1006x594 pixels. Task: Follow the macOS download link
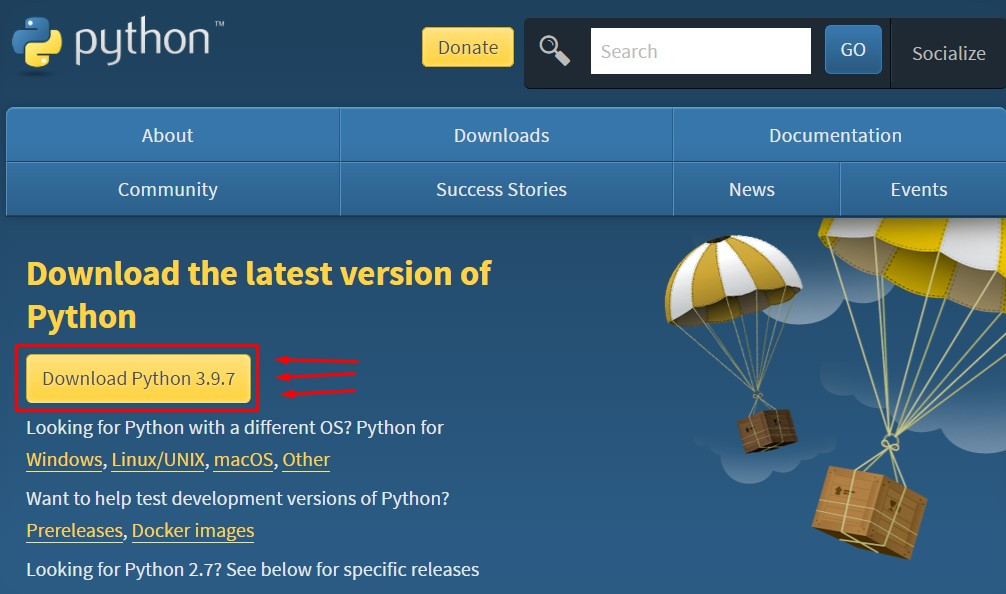(243, 460)
